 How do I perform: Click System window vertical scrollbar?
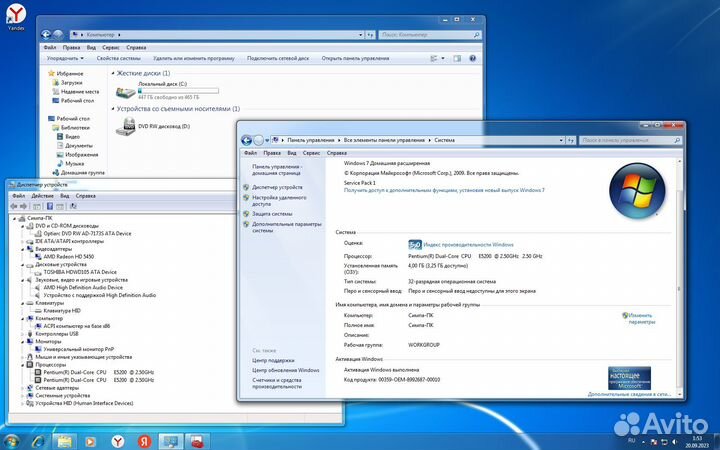pos(679,277)
